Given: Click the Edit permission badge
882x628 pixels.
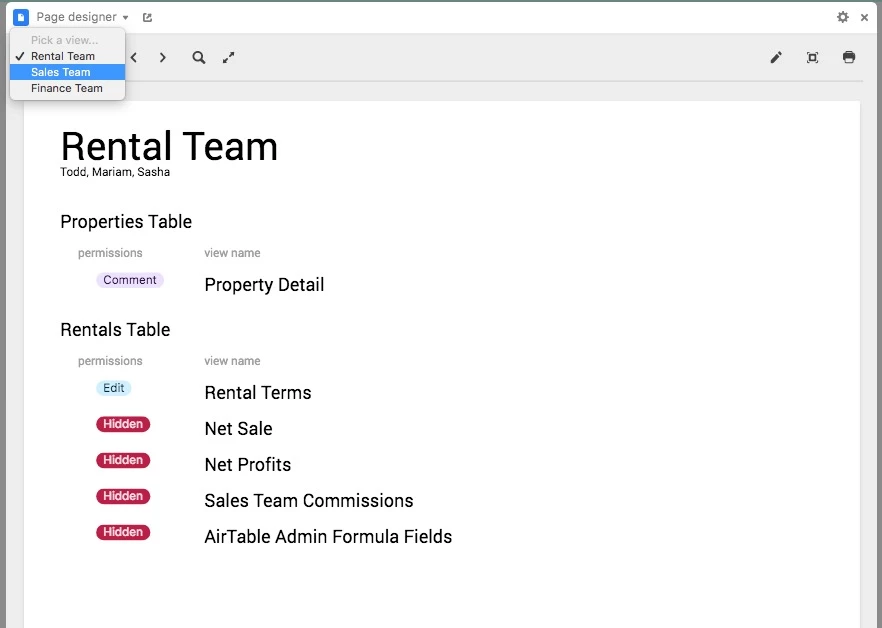Looking at the screenshot, I should (114, 388).
